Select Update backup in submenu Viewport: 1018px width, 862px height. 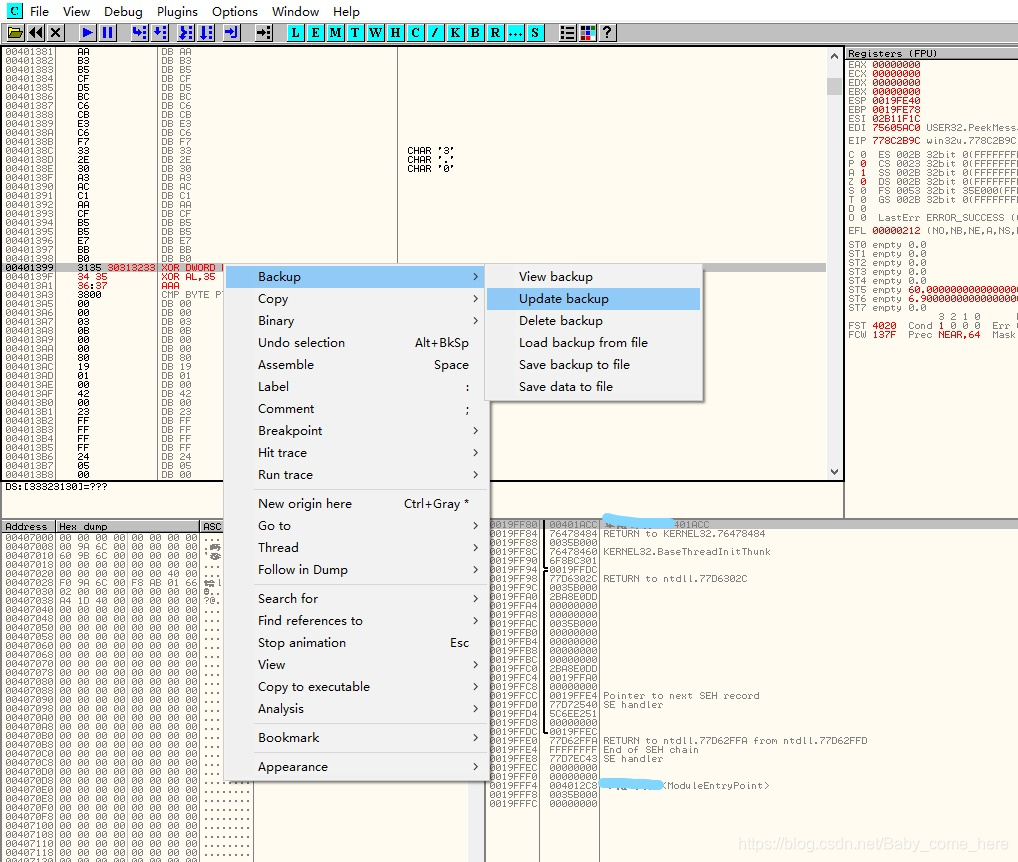tap(593, 299)
